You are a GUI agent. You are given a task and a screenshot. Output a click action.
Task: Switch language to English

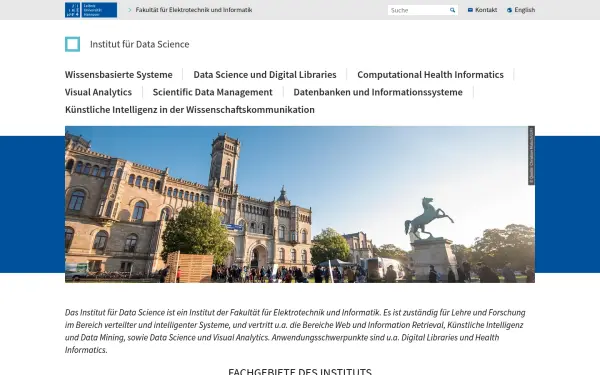pos(525,10)
